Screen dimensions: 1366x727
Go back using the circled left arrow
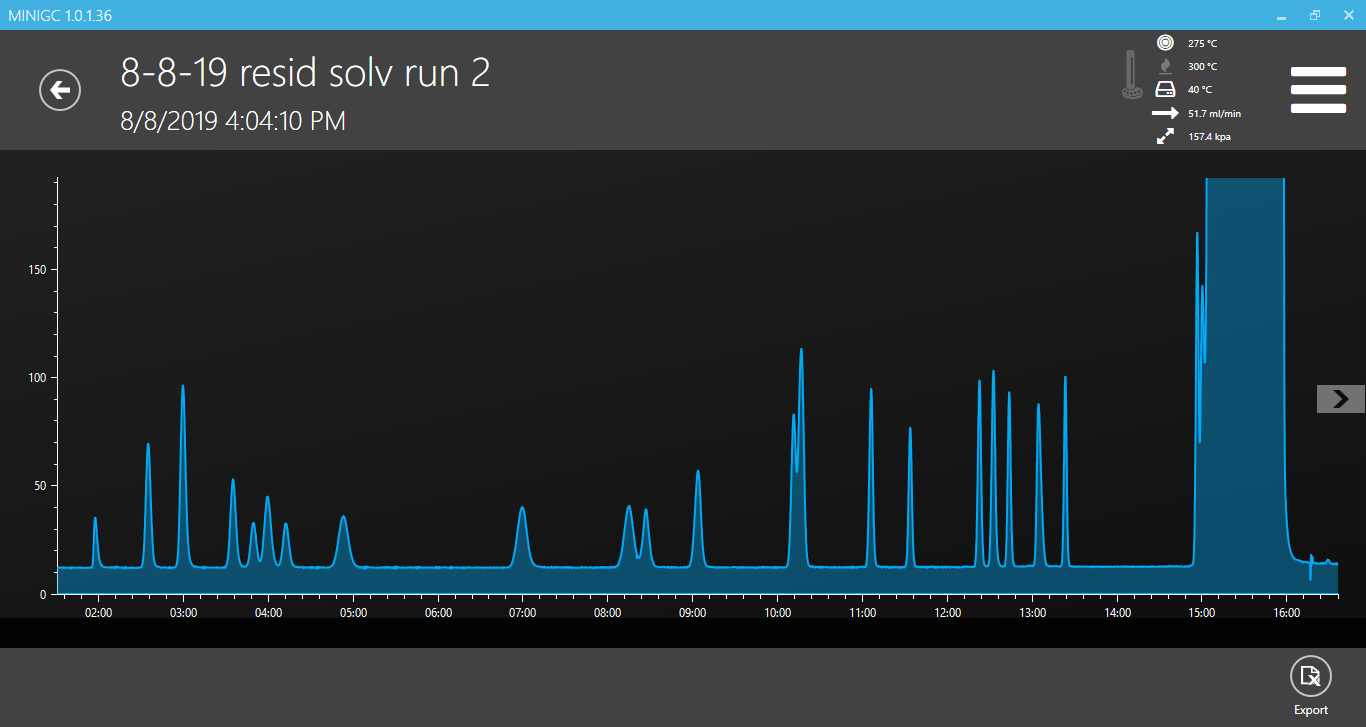[60, 90]
